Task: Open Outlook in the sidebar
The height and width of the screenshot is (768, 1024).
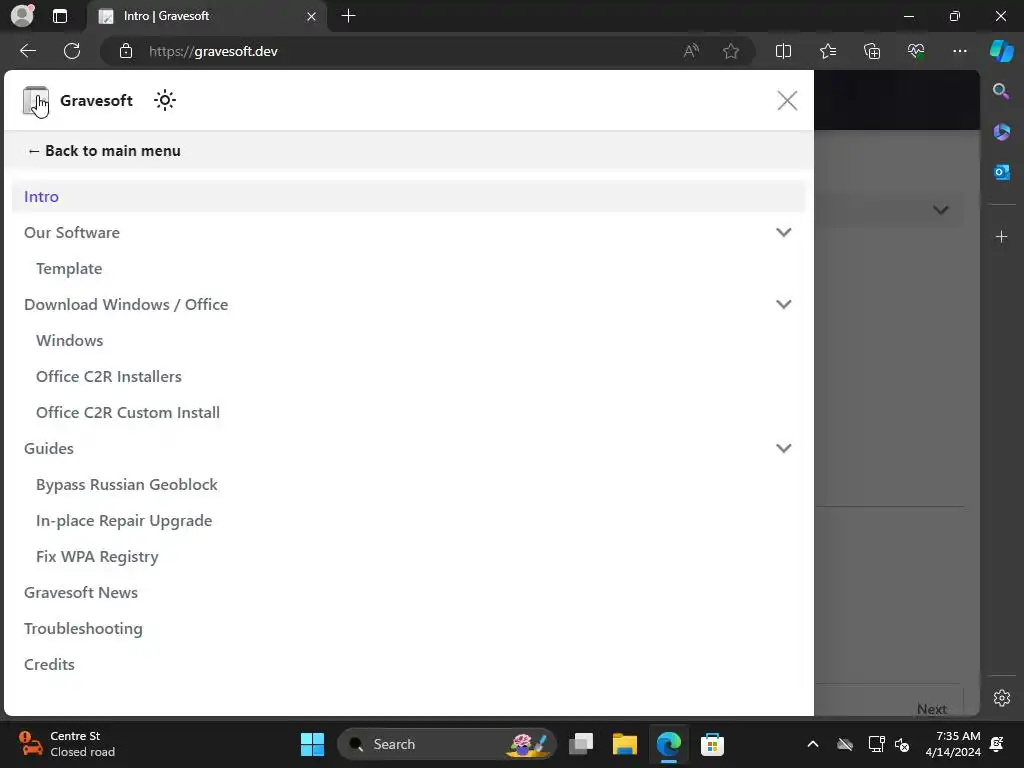Action: tap(1001, 172)
